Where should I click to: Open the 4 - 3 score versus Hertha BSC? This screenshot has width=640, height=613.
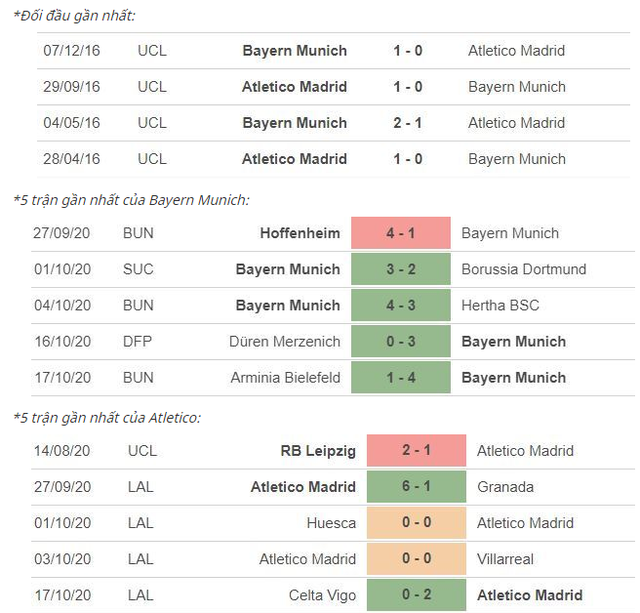399,305
